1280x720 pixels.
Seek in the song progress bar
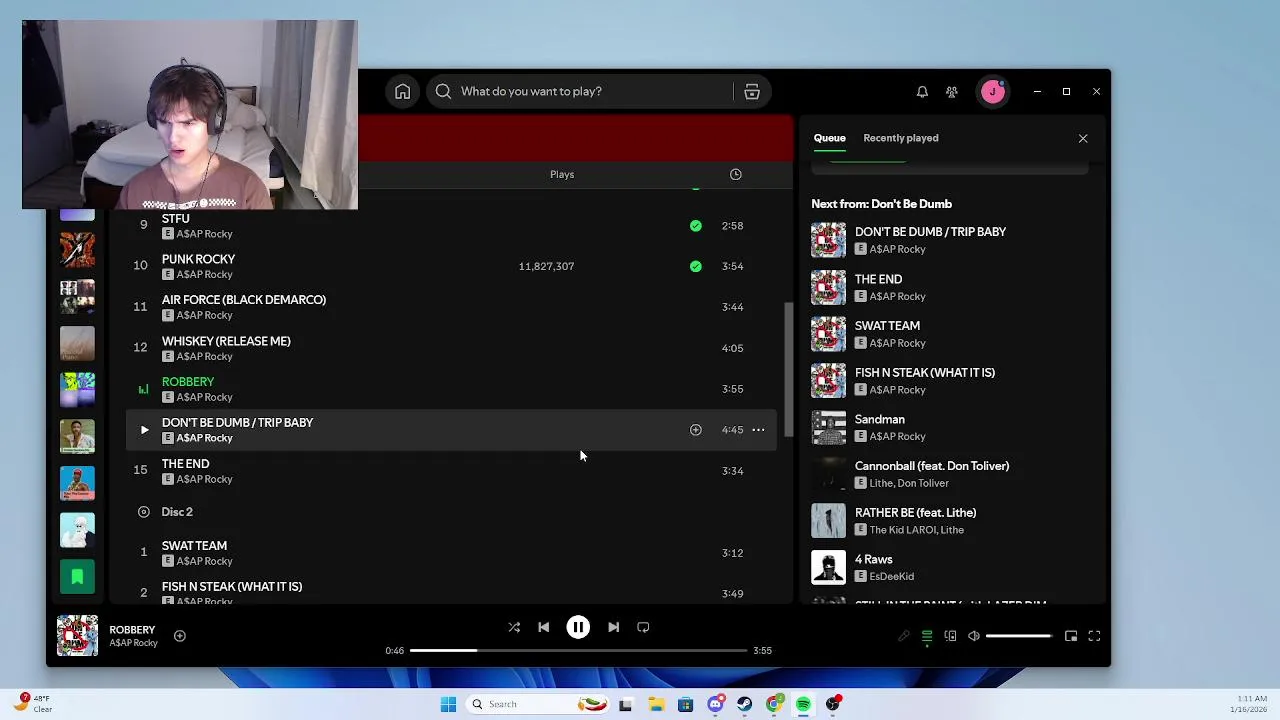click(x=578, y=651)
